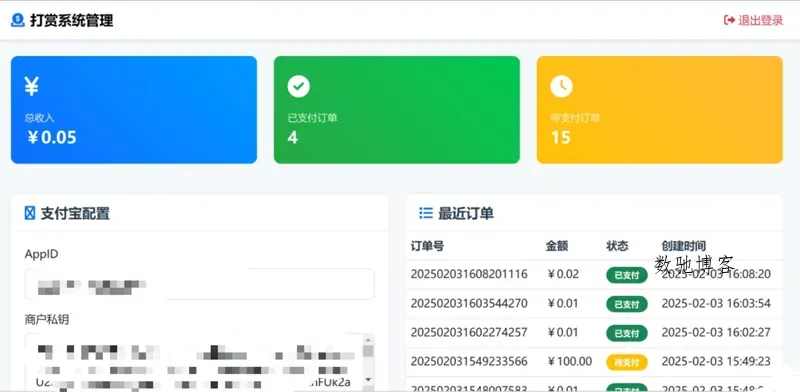
Task: Select order number 202502031602274257
Action: pyautogui.click(x=469, y=333)
